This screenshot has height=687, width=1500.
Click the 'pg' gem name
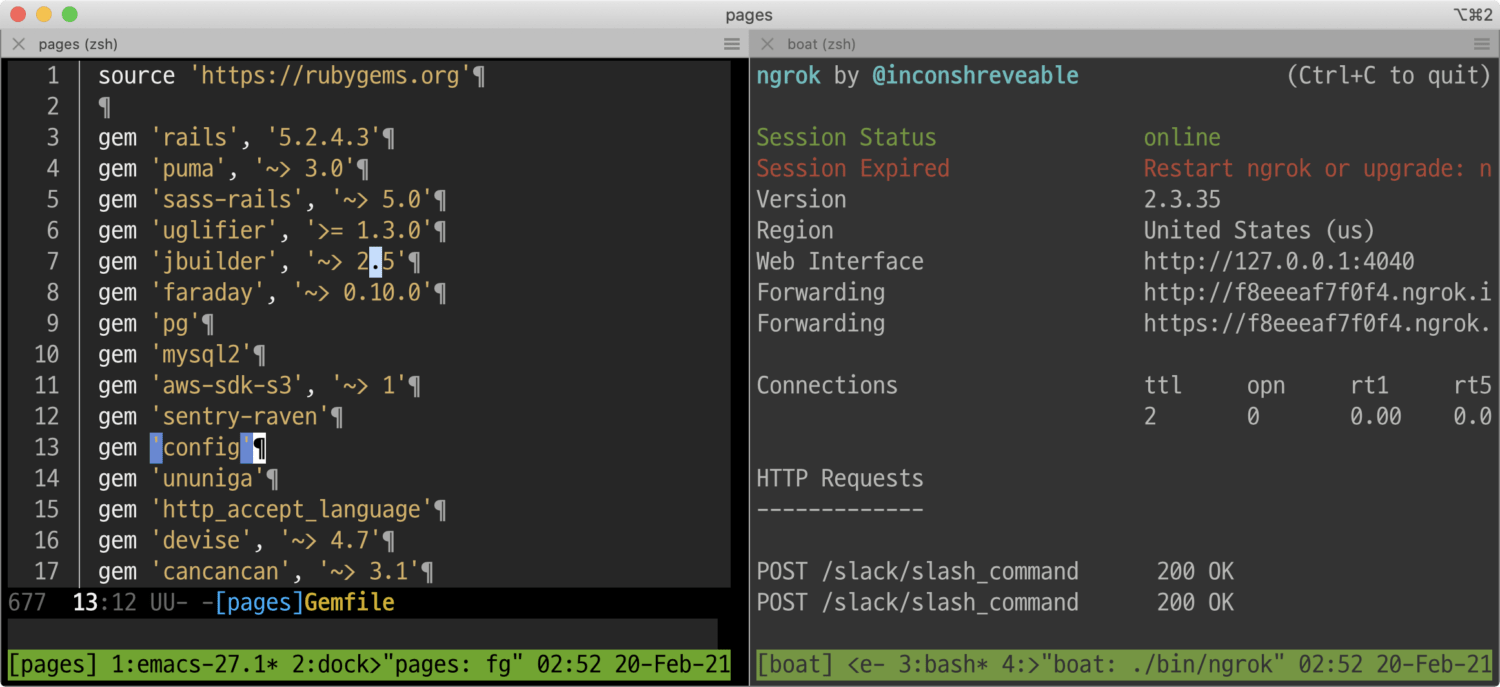[x=176, y=324]
